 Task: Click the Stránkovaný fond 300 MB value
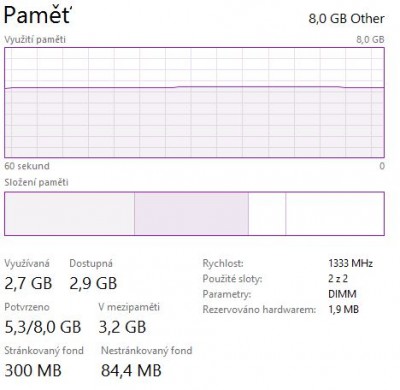pyautogui.click(x=33, y=370)
